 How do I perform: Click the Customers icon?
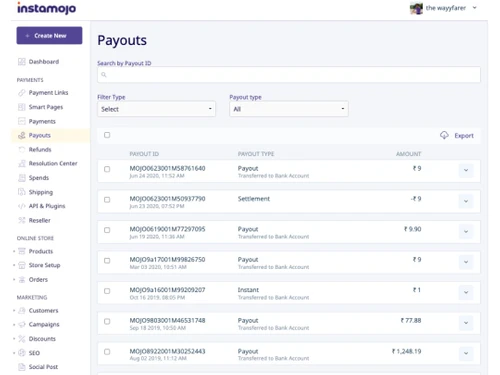[x=22, y=310]
